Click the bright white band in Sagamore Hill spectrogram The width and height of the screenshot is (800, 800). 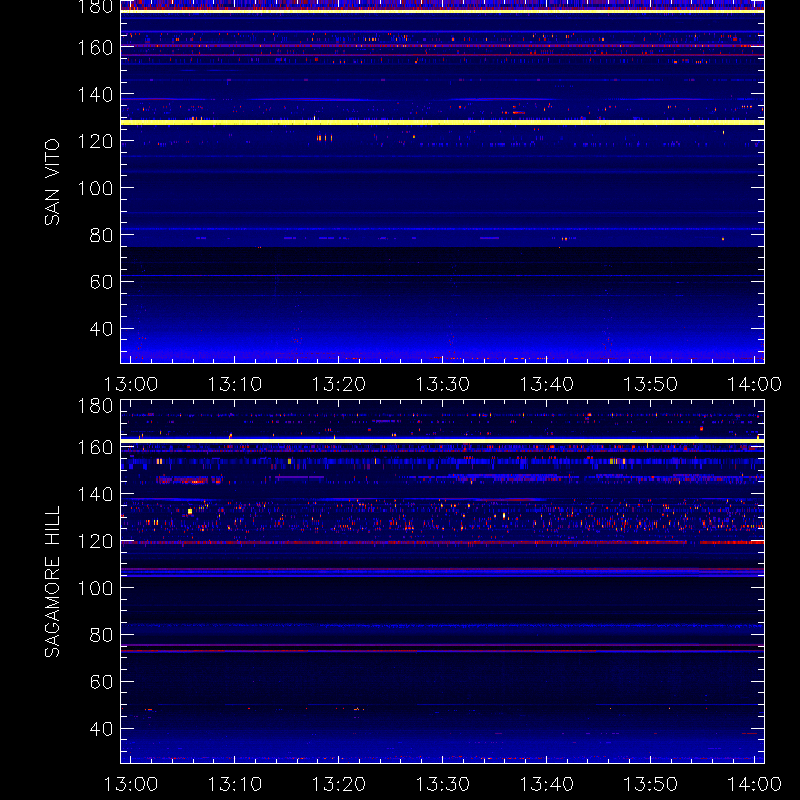[x=442, y=440]
